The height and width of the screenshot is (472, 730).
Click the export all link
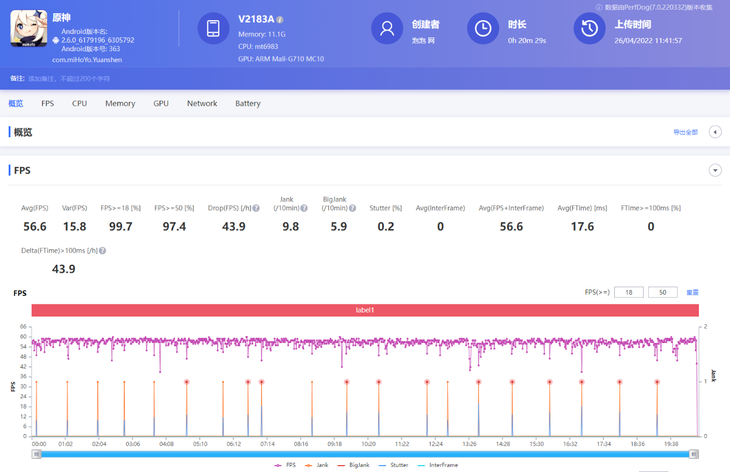click(x=685, y=132)
